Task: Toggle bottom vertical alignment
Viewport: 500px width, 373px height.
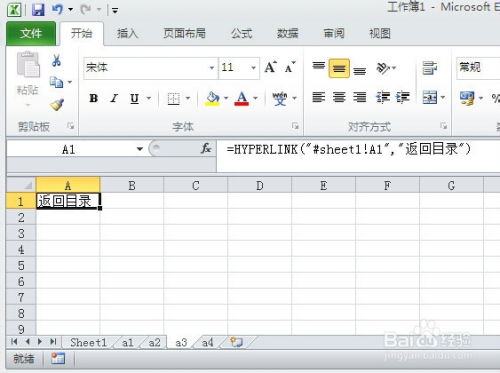Action: point(359,70)
